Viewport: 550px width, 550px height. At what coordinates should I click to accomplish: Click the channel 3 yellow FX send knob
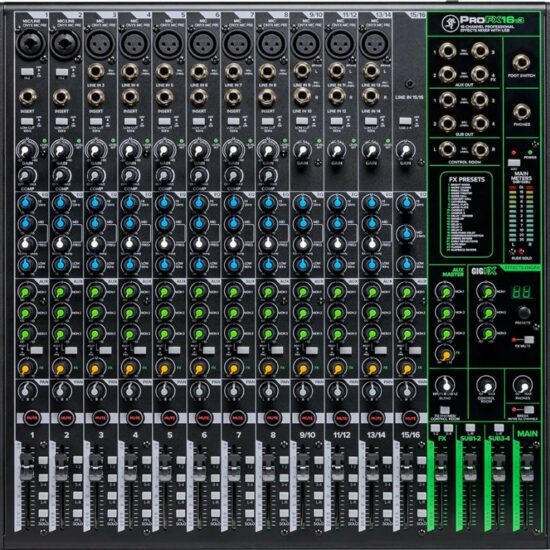tap(95, 368)
